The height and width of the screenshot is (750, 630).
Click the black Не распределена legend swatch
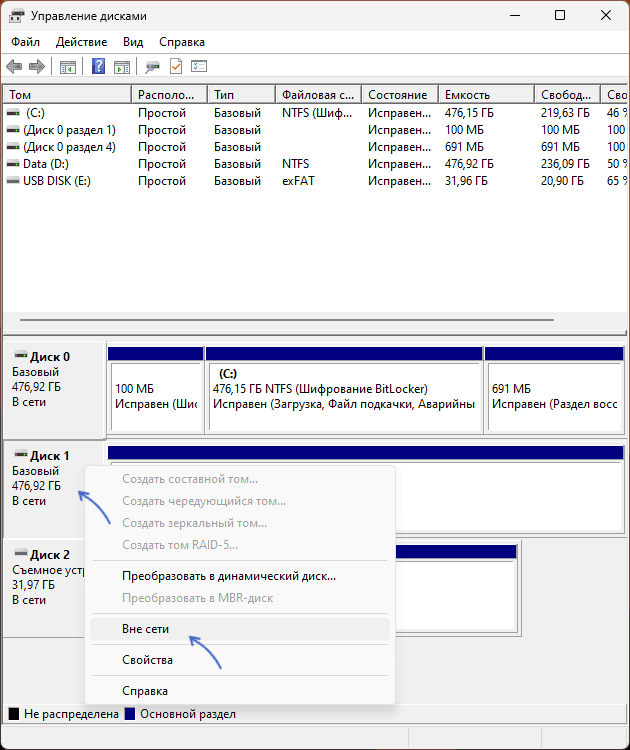14,714
